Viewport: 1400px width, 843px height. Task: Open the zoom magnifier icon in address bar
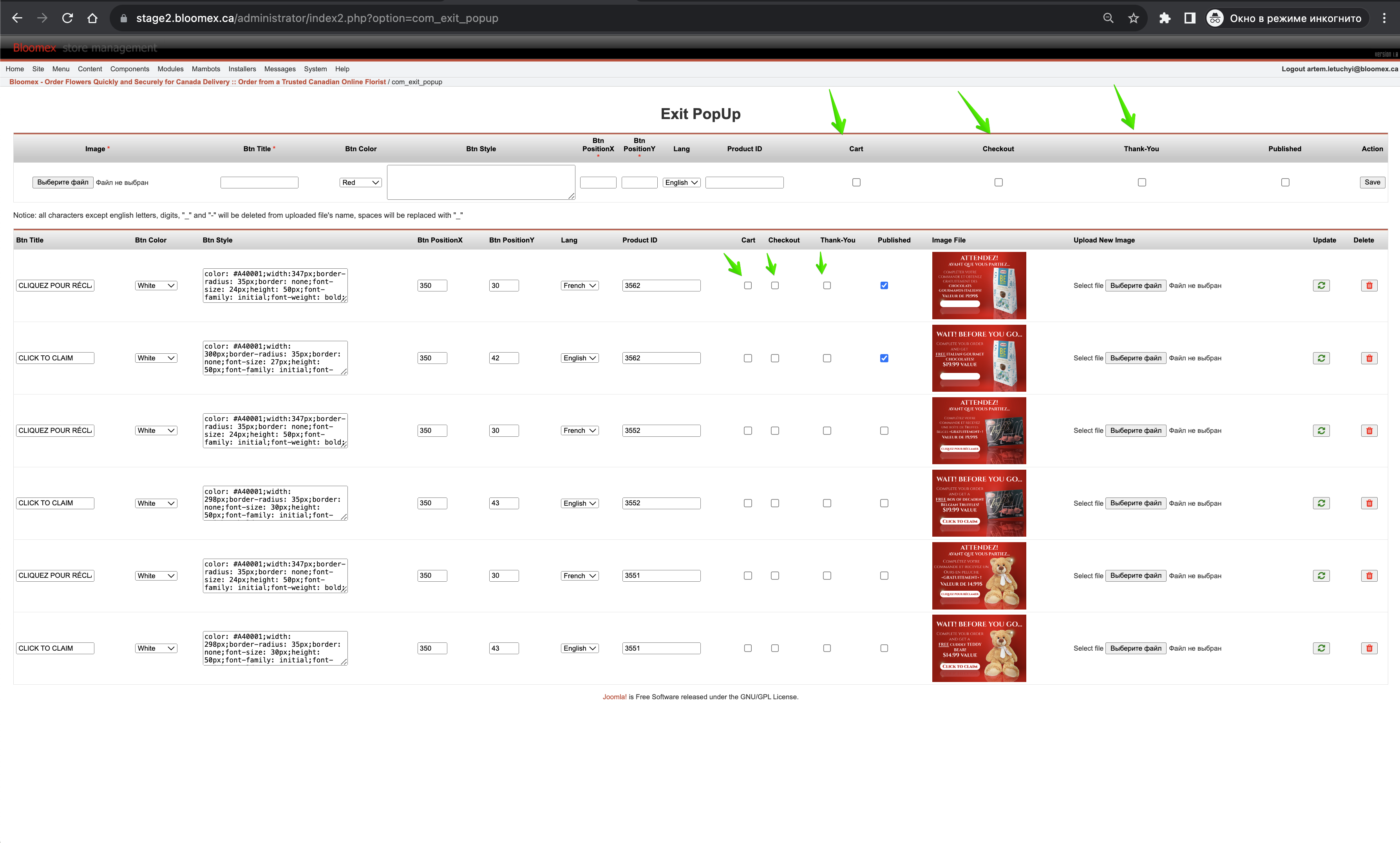pyautogui.click(x=1108, y=18)
